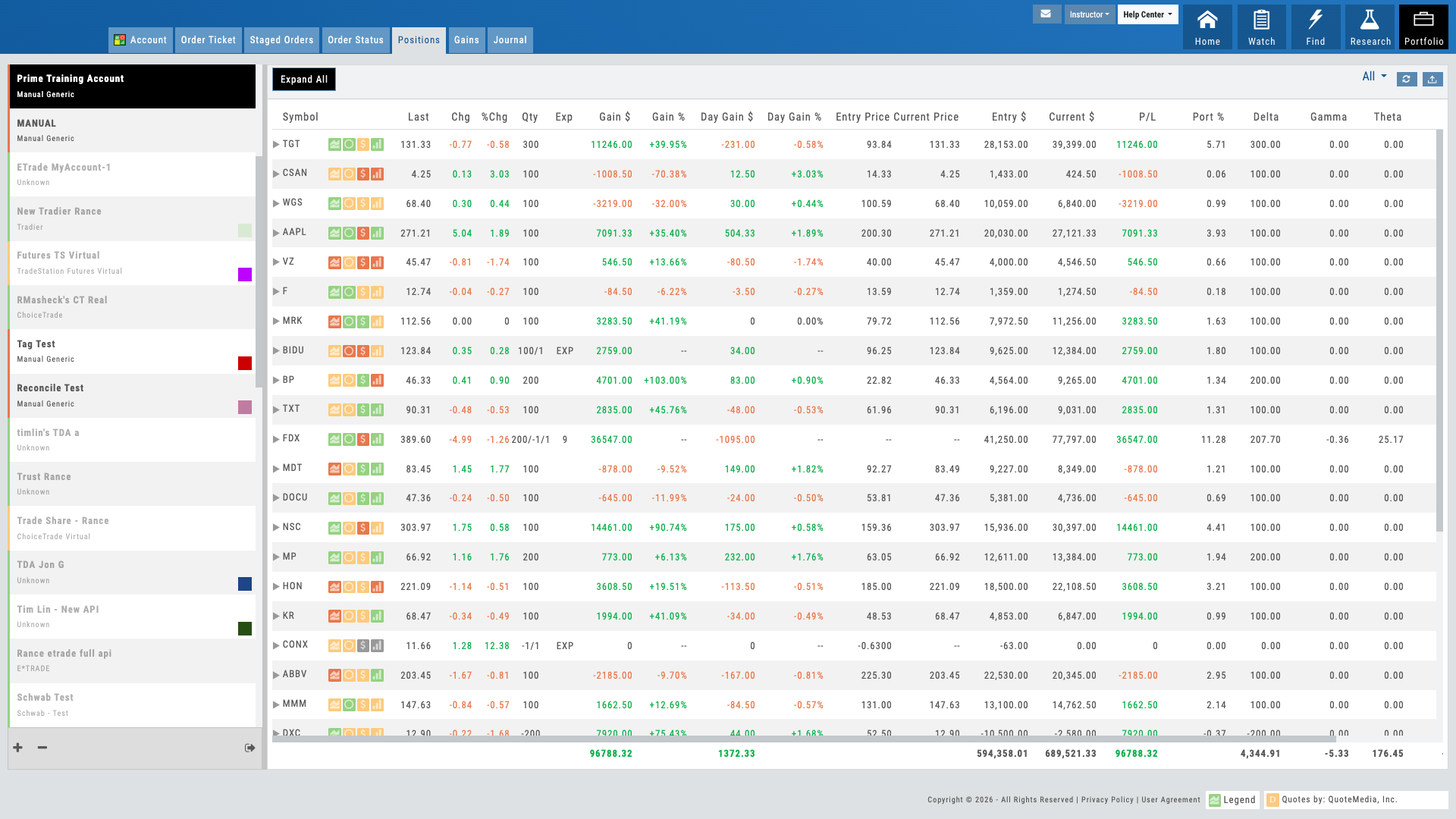
Task: Click the red color swatch next to Tag Test
Action: point(244,363)
